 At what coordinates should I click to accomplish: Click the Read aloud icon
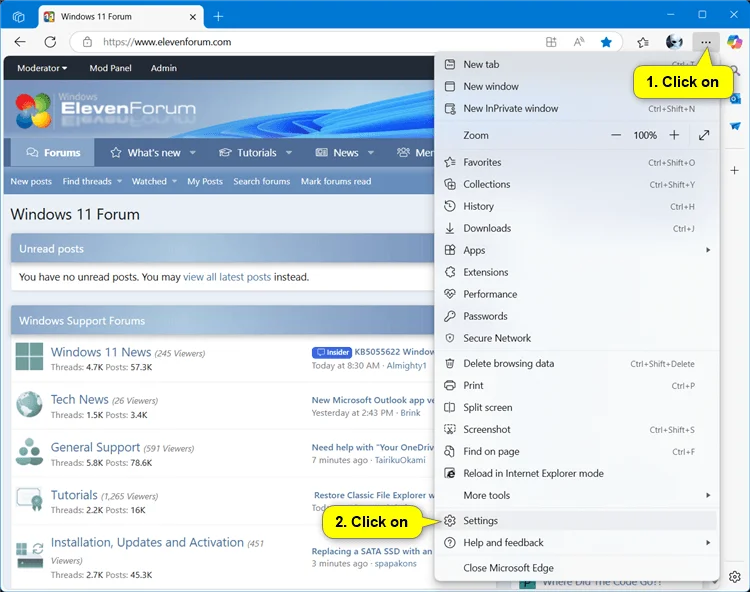(x=579, y=42)
